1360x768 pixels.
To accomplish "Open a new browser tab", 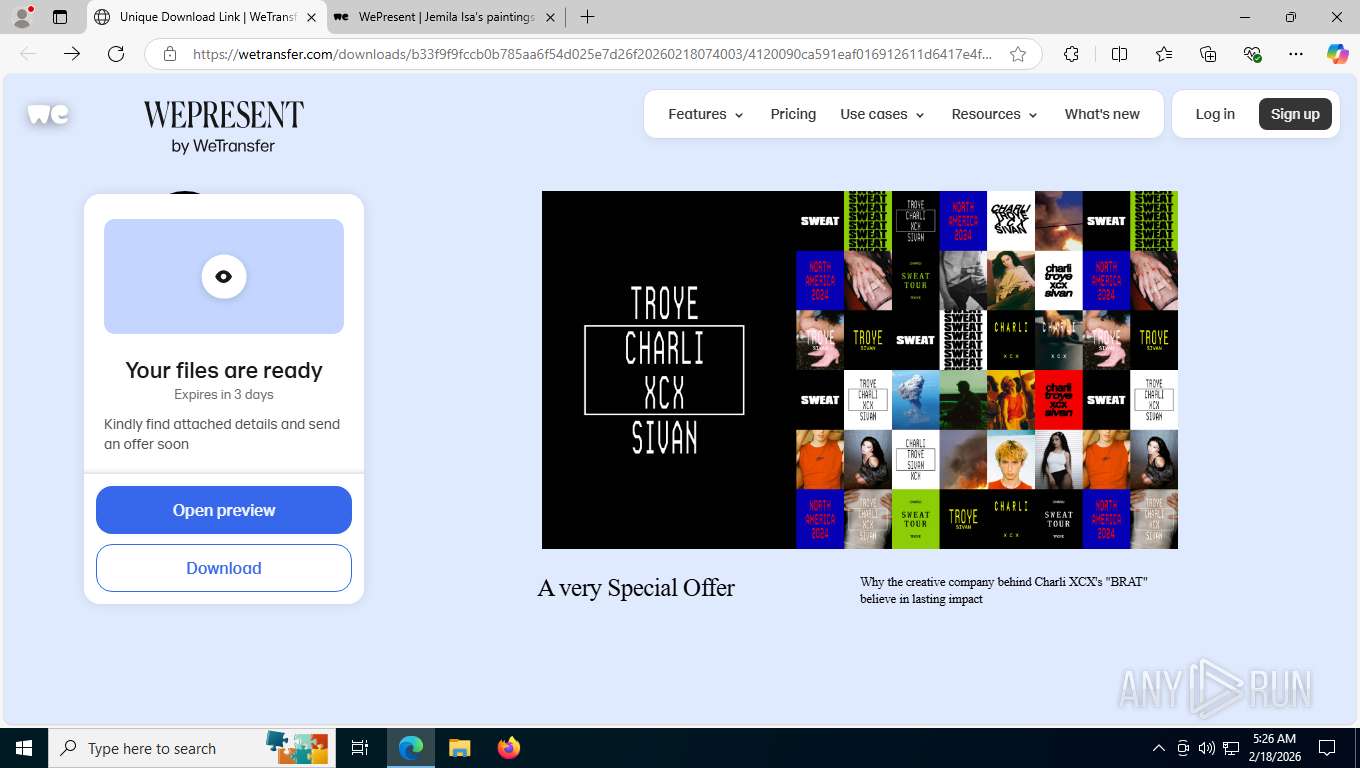I will point(587,17).
